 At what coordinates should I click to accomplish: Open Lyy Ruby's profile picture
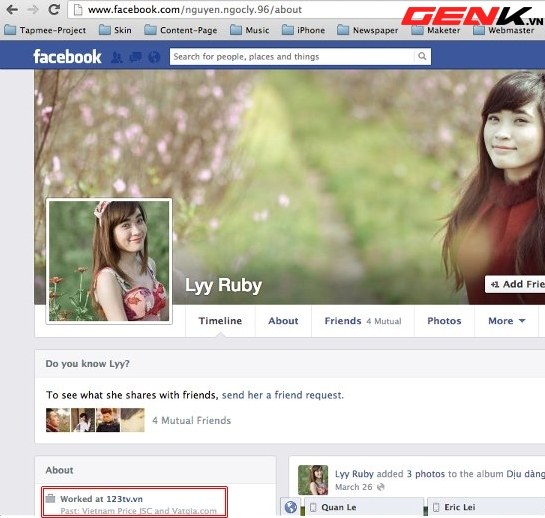point(109,261)
